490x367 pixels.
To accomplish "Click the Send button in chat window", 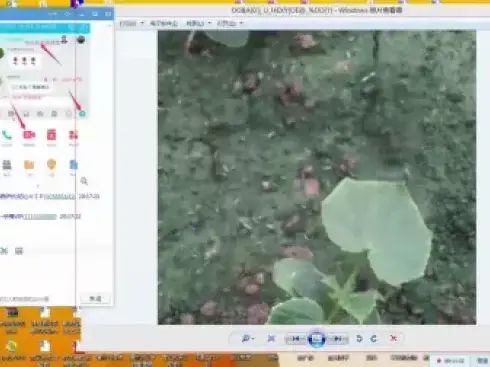I will coord(95,299).
